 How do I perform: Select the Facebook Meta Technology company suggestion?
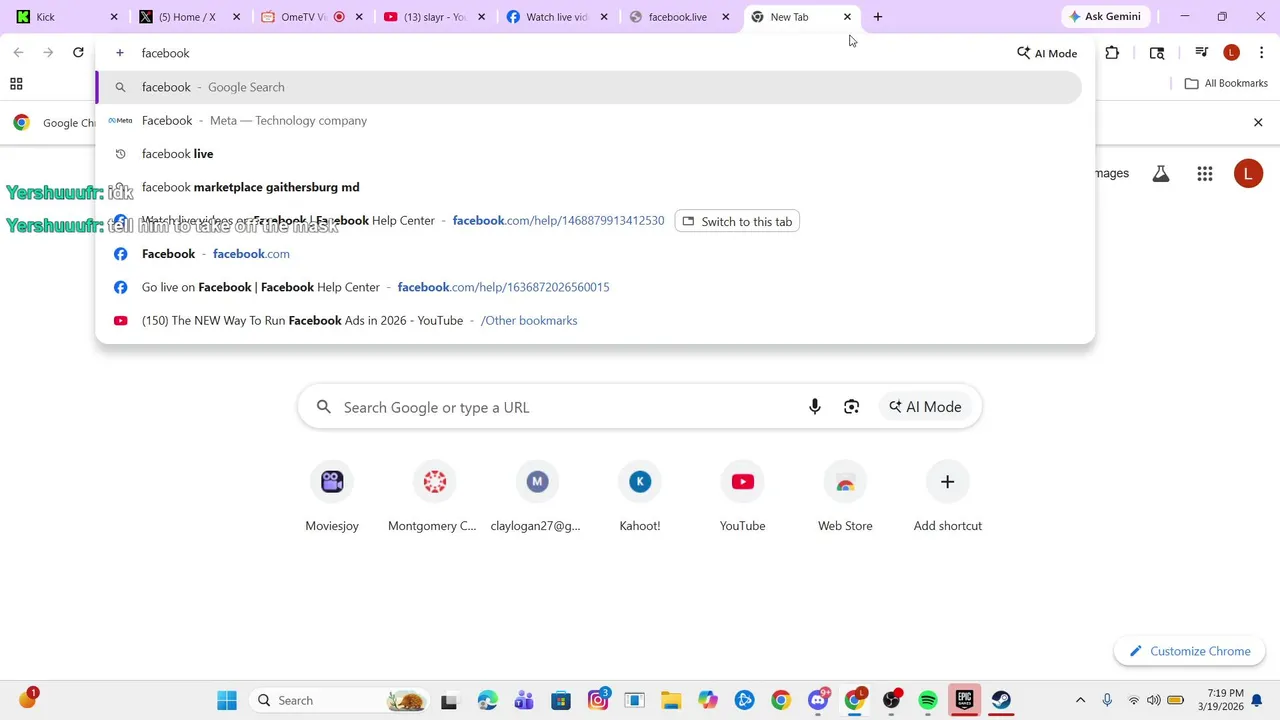point(589,120)
